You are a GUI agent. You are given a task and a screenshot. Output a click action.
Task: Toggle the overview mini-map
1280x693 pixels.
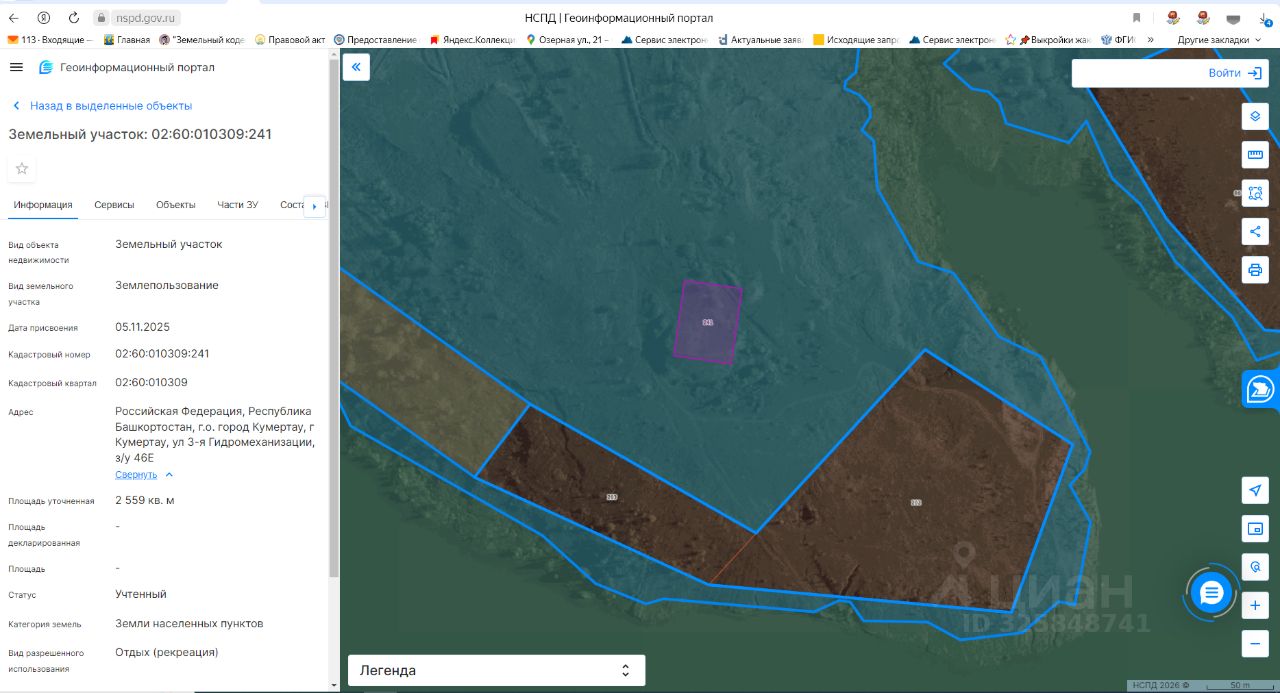click(1255, 528)
